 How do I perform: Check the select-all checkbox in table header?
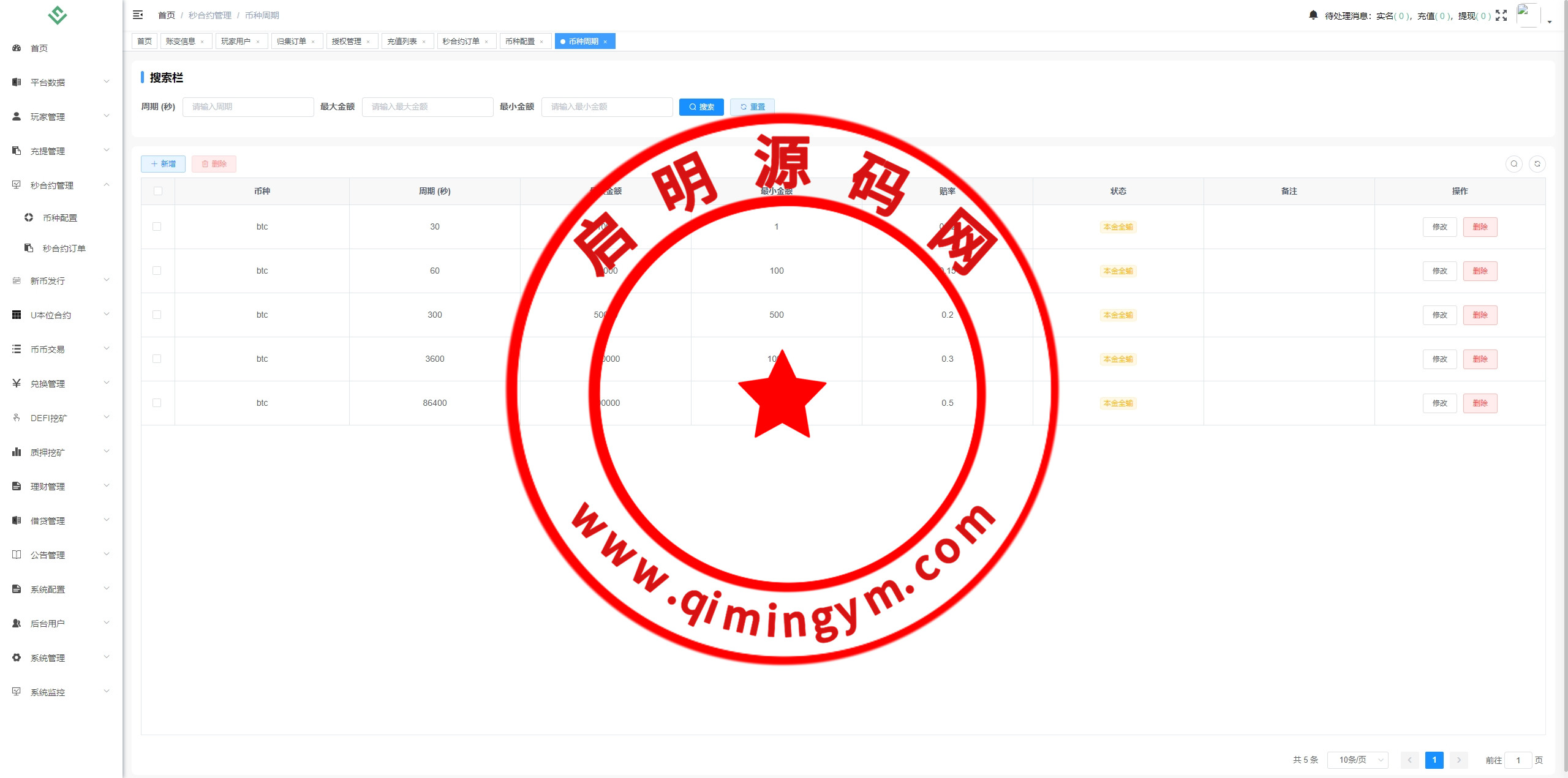coord(158,191)
